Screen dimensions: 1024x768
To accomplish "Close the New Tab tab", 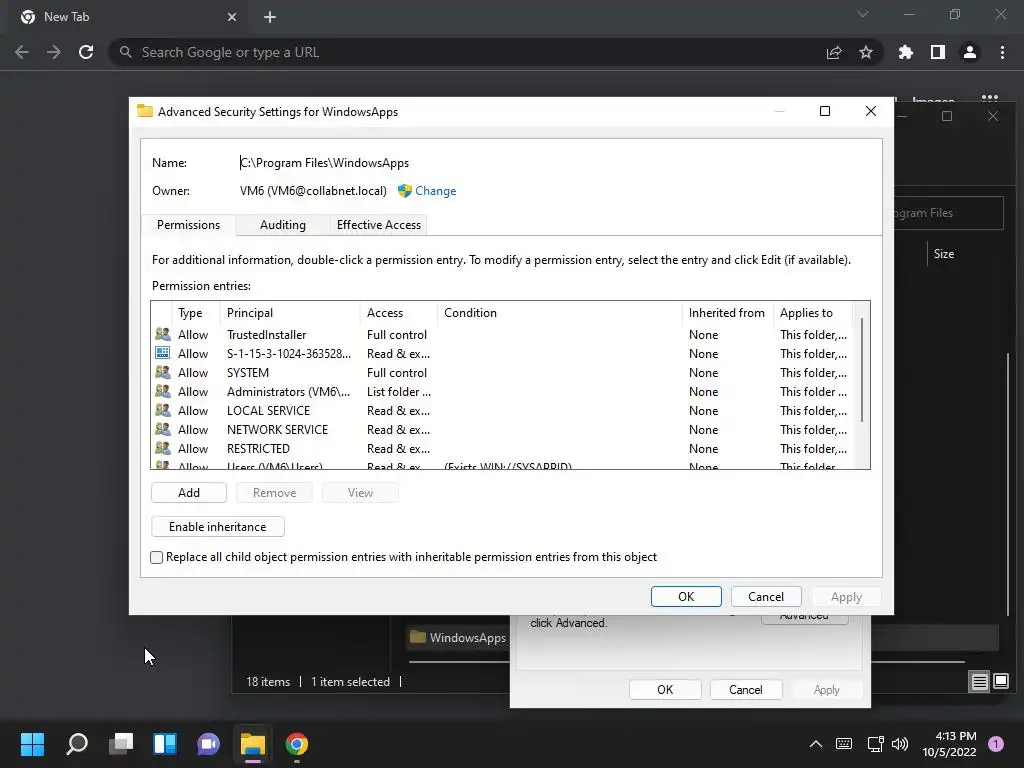I will pyautogui.click(x=232, y=17).
